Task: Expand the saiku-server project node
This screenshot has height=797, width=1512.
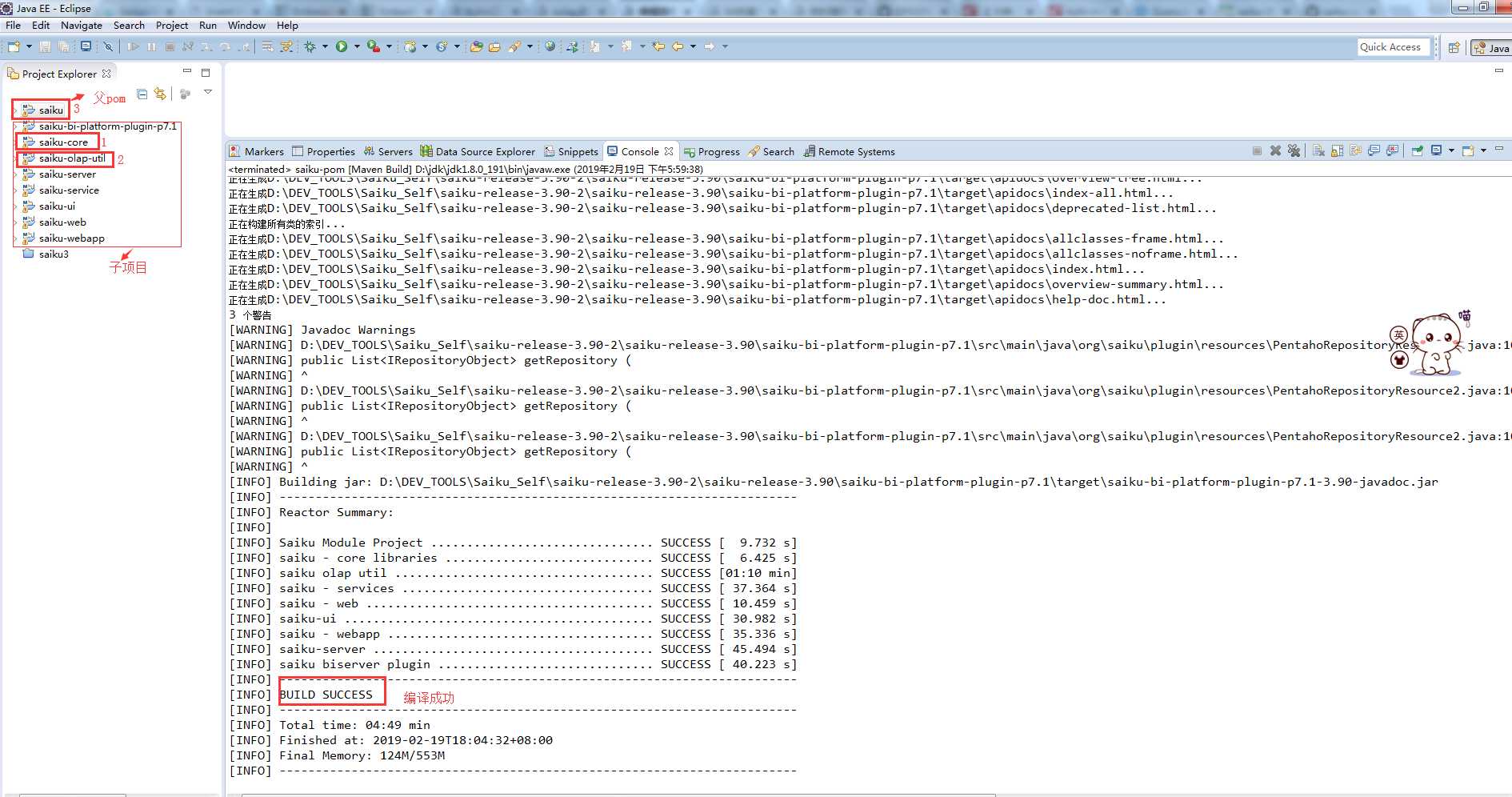Action: click(x=15, y=174)
